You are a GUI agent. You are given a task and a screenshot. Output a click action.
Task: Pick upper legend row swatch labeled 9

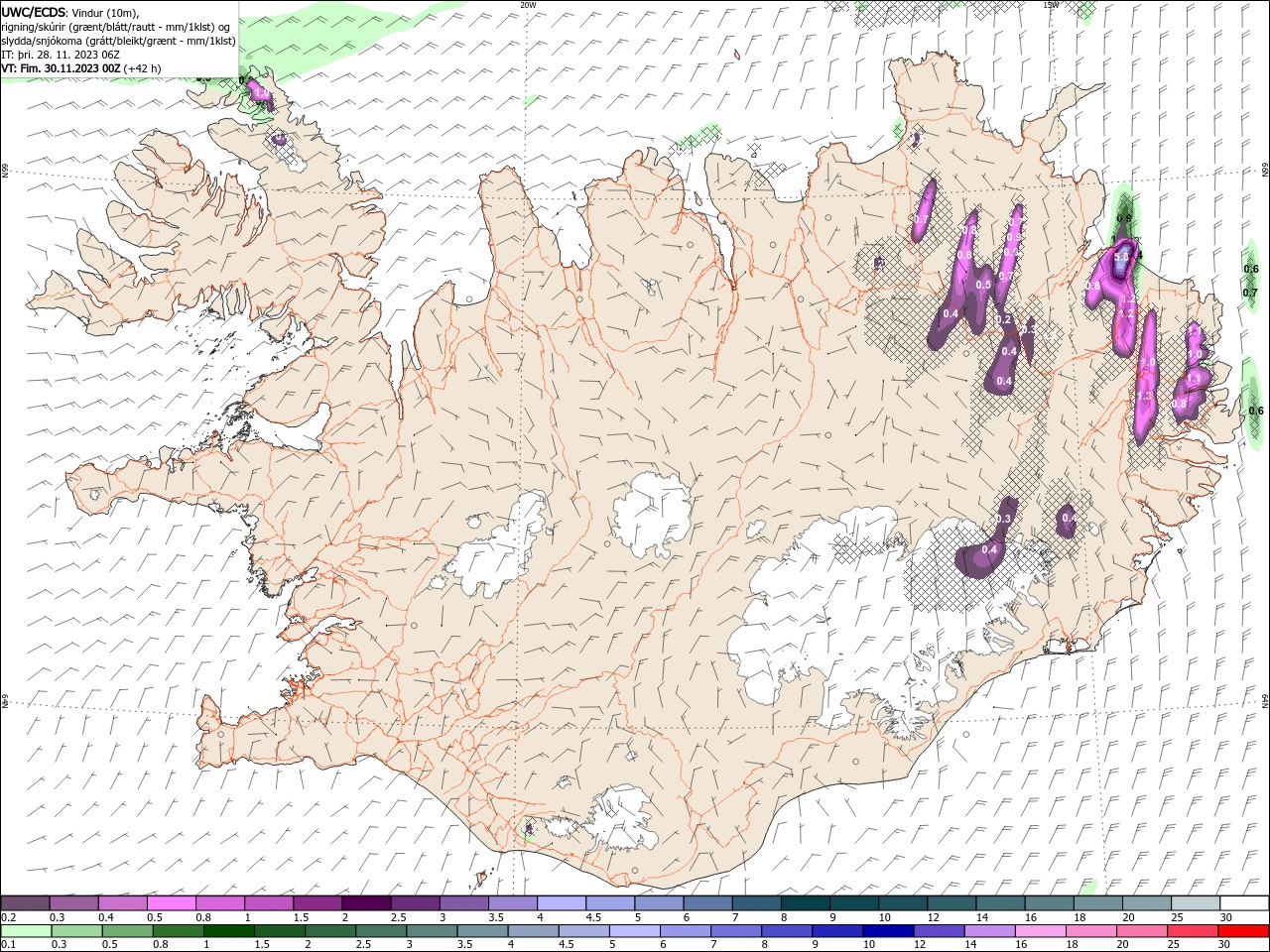point(855,903)
